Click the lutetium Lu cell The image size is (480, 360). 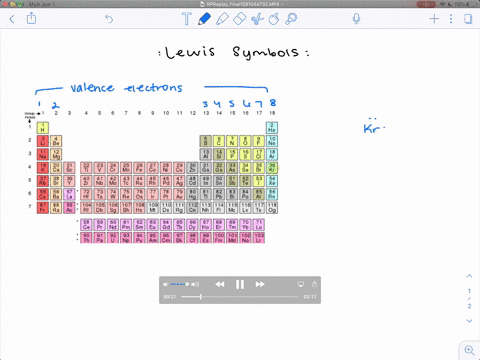point(259,224)
